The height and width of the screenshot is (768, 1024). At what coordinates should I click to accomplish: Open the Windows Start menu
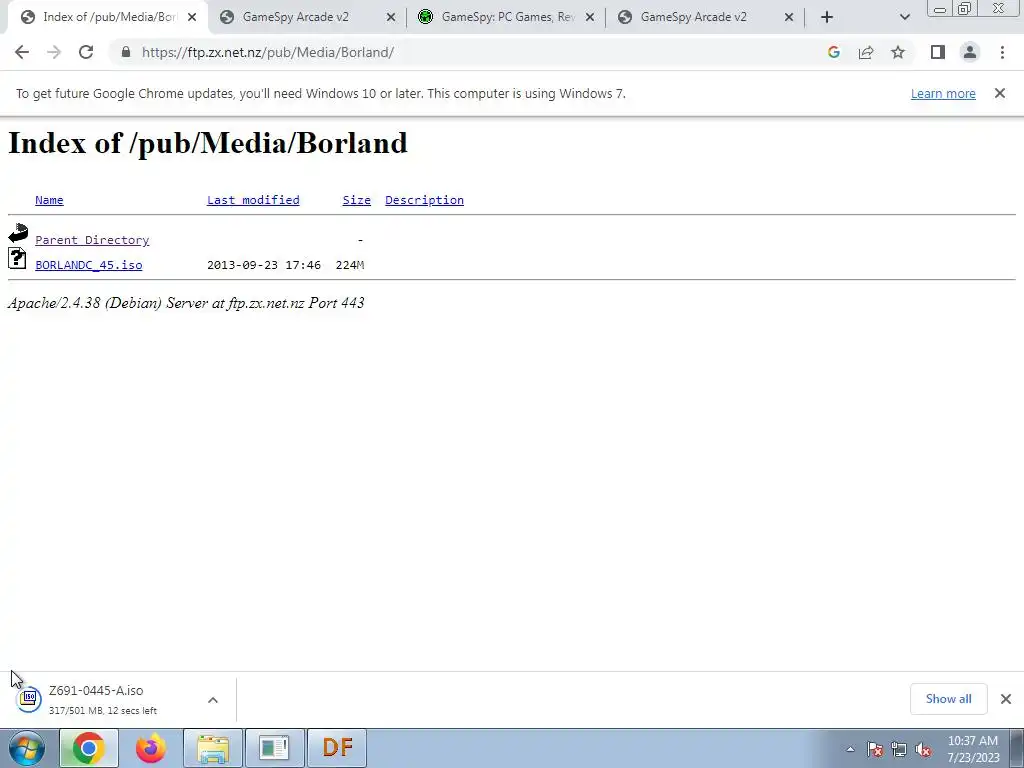(27, 748)
